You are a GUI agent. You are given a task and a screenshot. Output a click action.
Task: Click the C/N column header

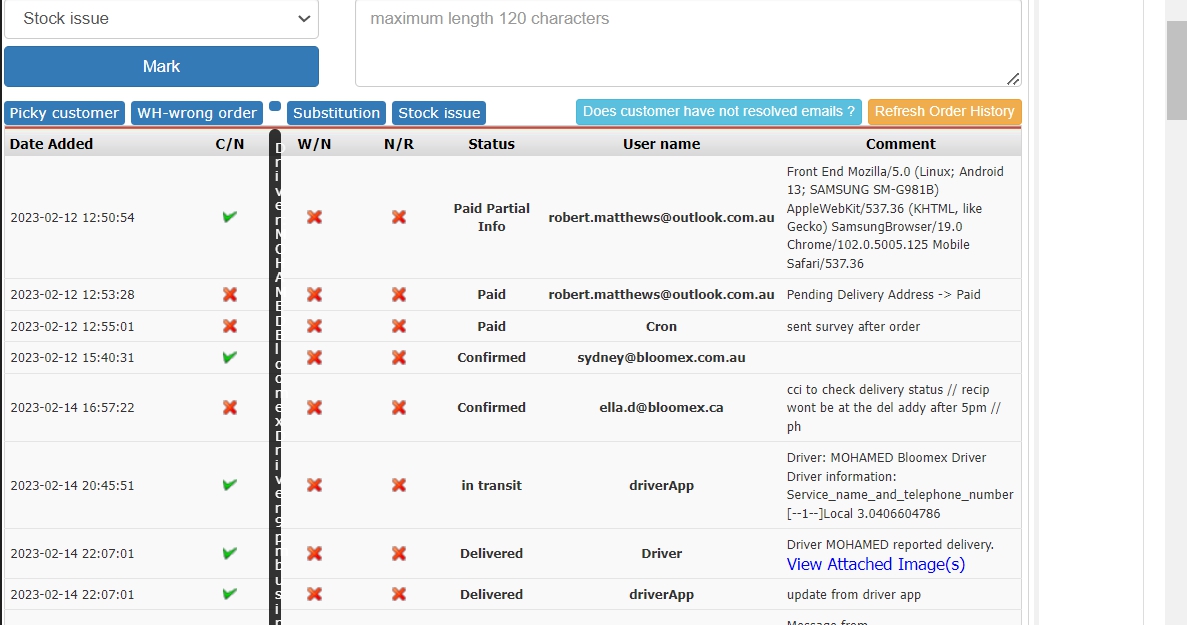tap(229, 144)
